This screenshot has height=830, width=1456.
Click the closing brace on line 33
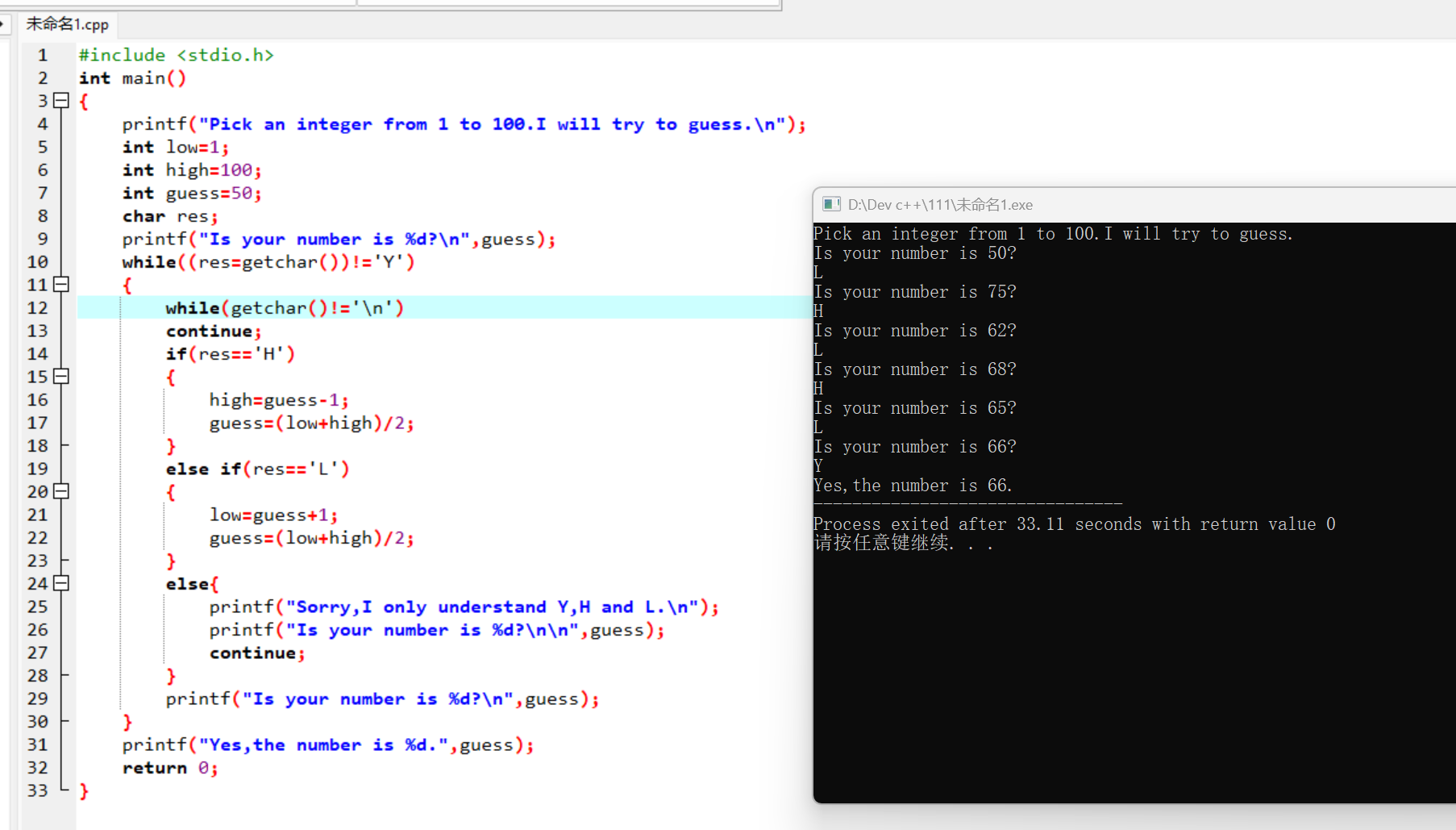(x=84, y=790)
